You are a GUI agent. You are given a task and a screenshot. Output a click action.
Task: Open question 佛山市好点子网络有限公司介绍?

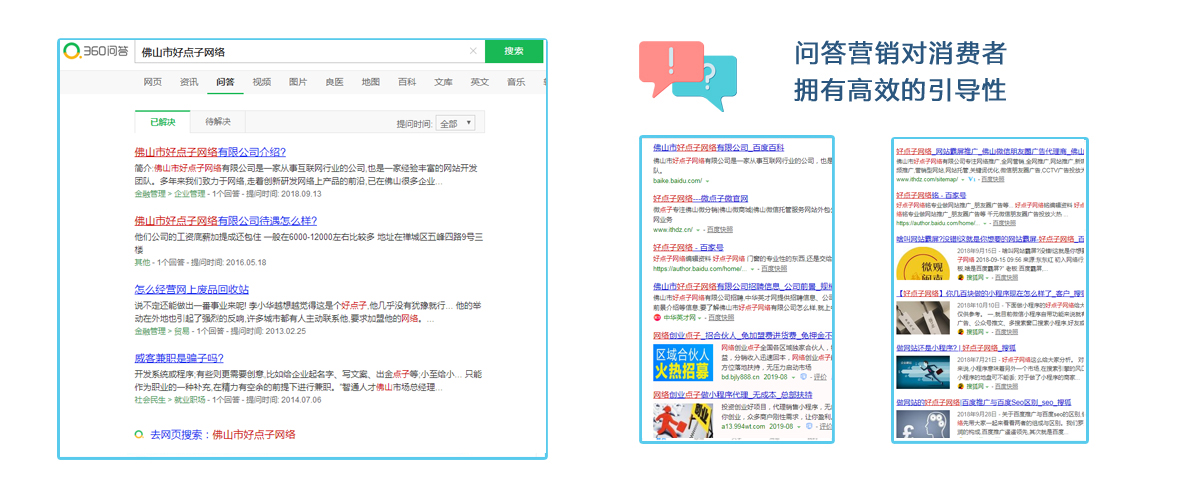[x=210, y=152]
